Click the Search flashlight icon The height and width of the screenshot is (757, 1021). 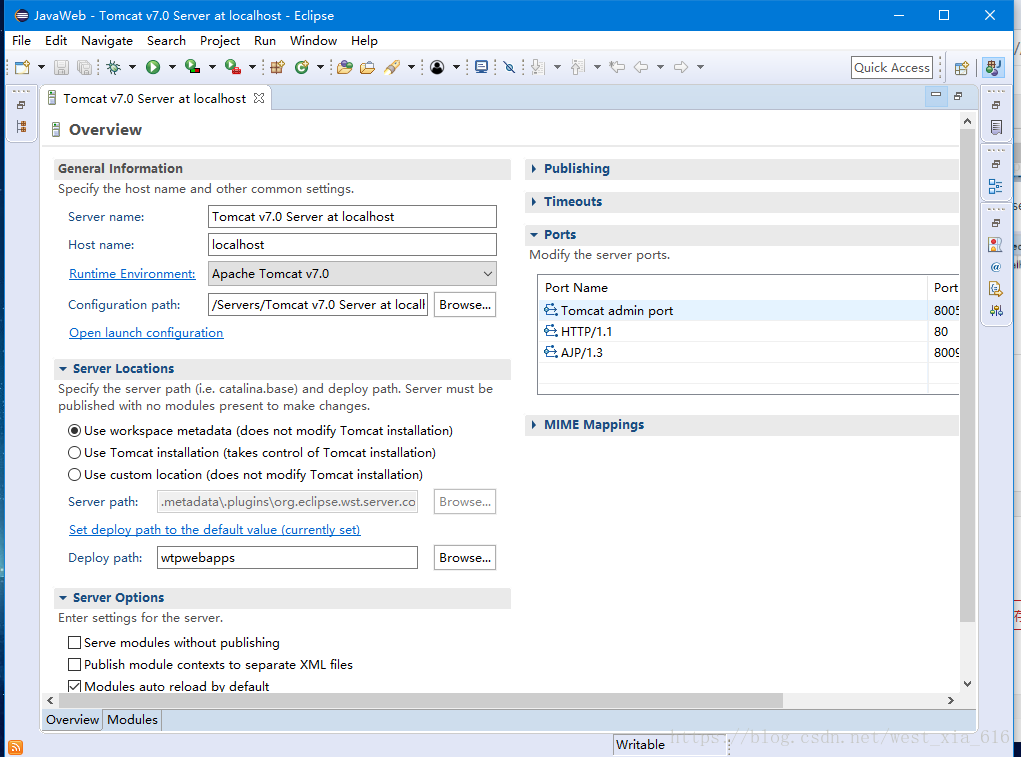(392, 67)
